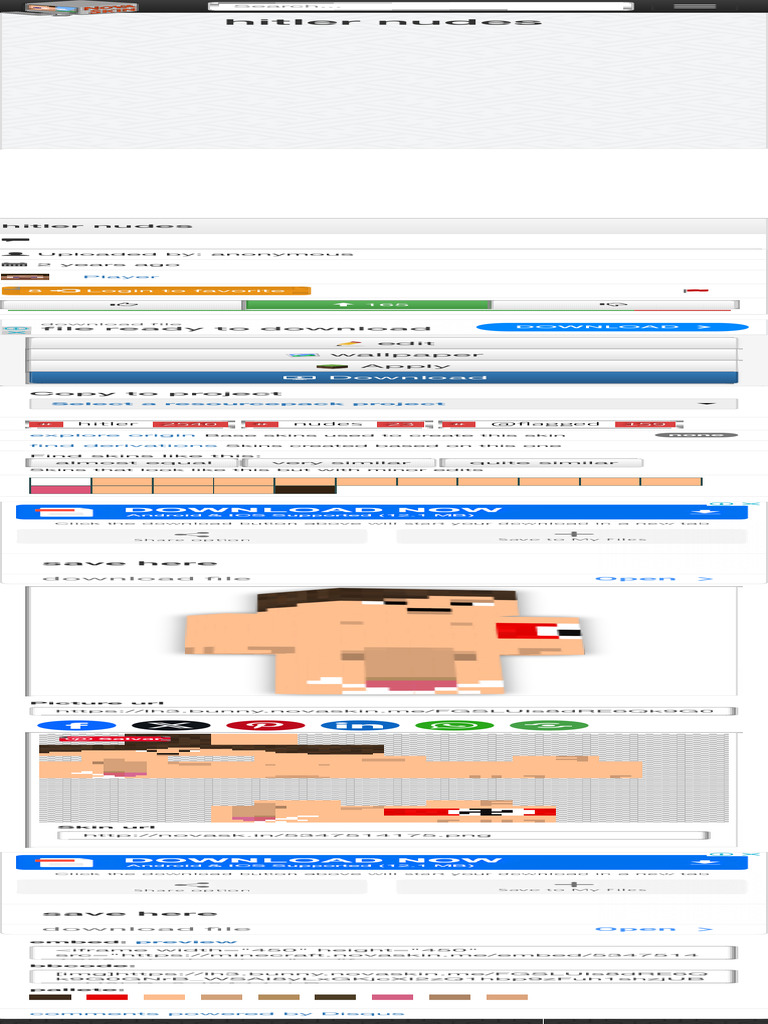This screenshot has height=1024, width=768.
Task: Click Save to My Files in the lower ad
Action: pyautogui.click(x=571, y=887)
